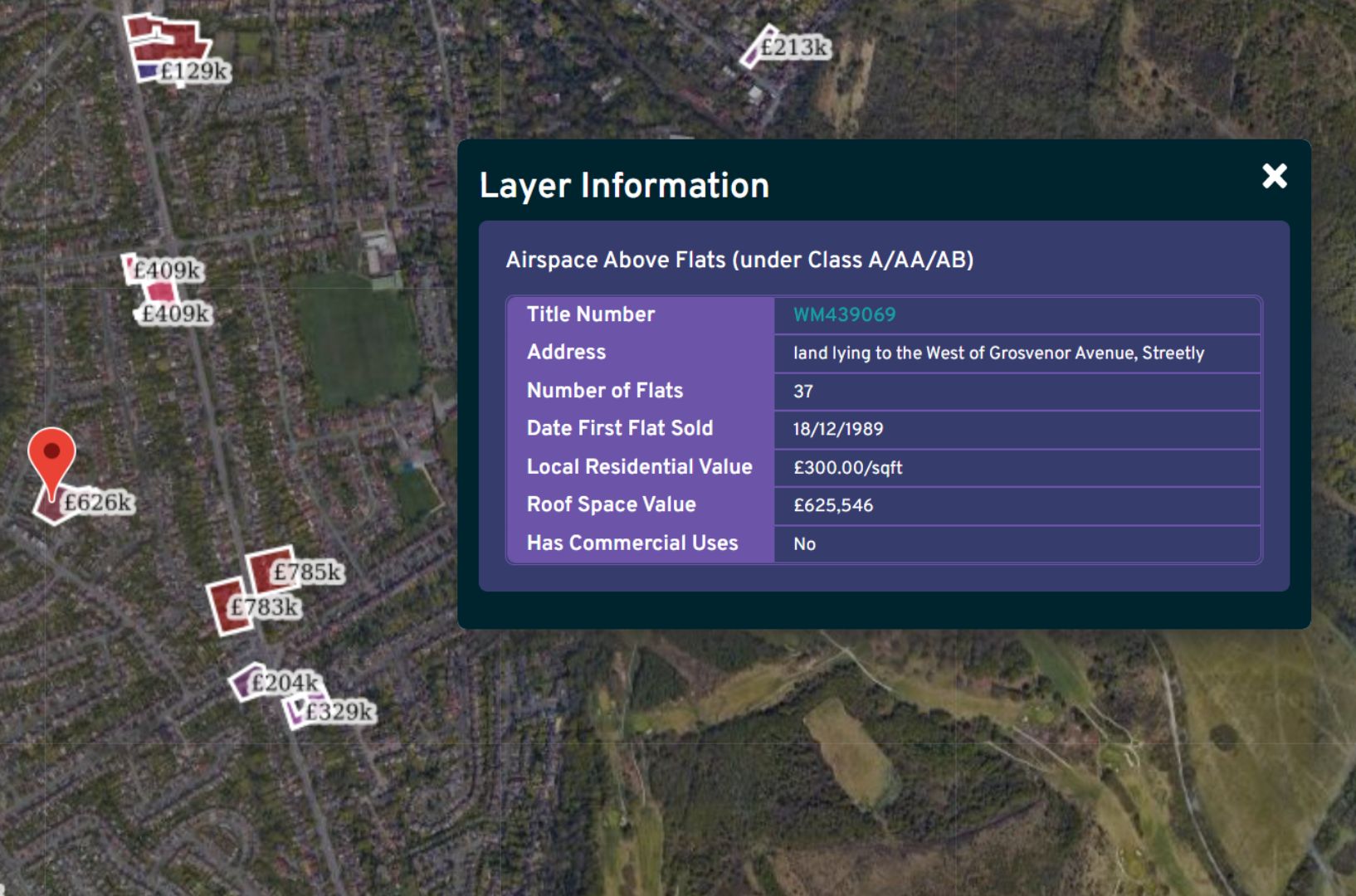Open title number WM439069 link

pos(844,314)
